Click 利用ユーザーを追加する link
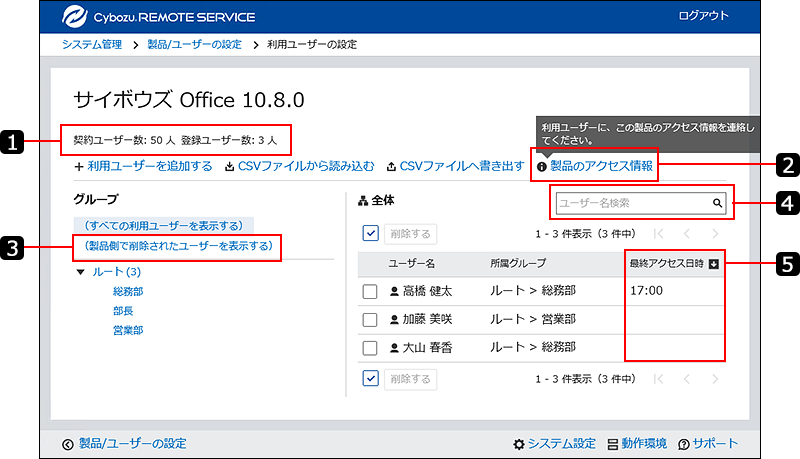Viewport: 800px width, 459px height. tap(149, 166)
